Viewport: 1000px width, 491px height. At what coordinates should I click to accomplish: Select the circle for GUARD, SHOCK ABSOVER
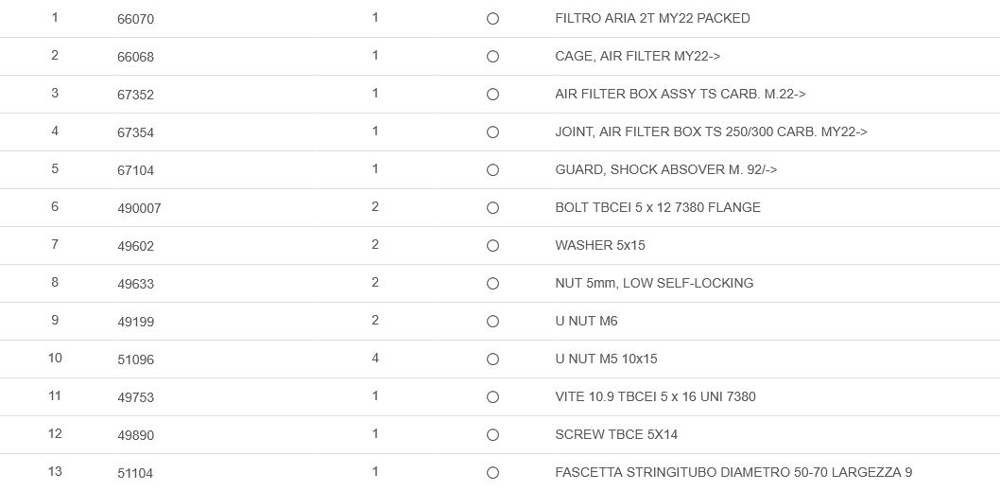click(492, 171)
